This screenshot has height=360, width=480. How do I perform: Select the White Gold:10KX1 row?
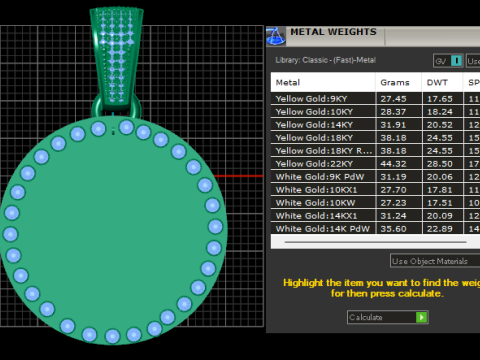[x=375, y=190]
